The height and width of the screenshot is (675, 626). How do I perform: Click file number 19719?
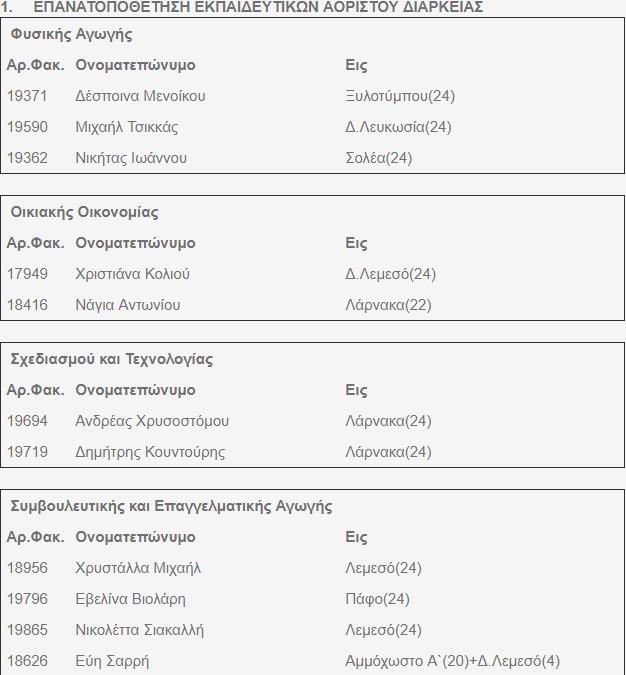[x=27, y=452]
